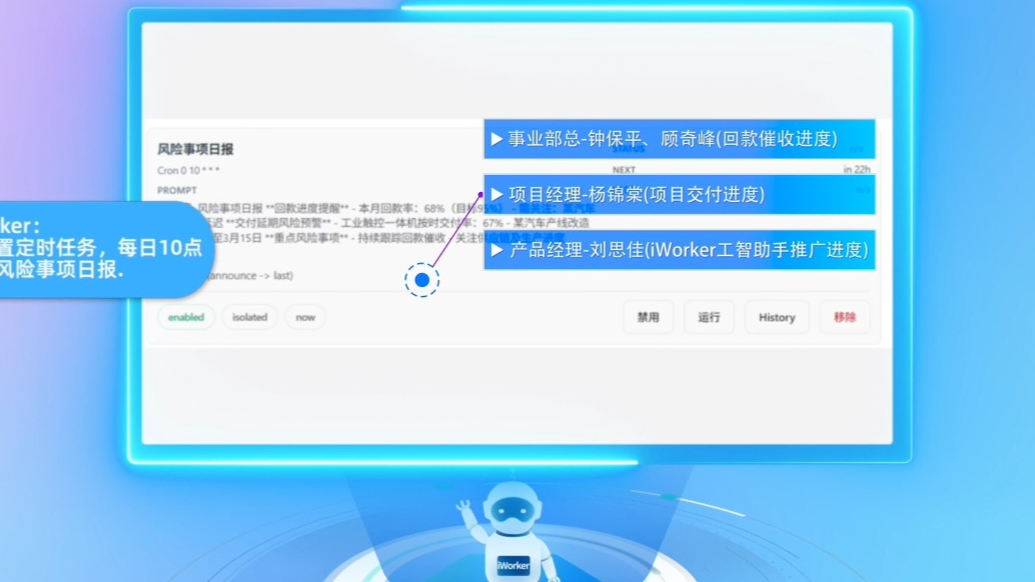
Task: Click the 风险事项日报 task title
Action: tap(195, 149)
